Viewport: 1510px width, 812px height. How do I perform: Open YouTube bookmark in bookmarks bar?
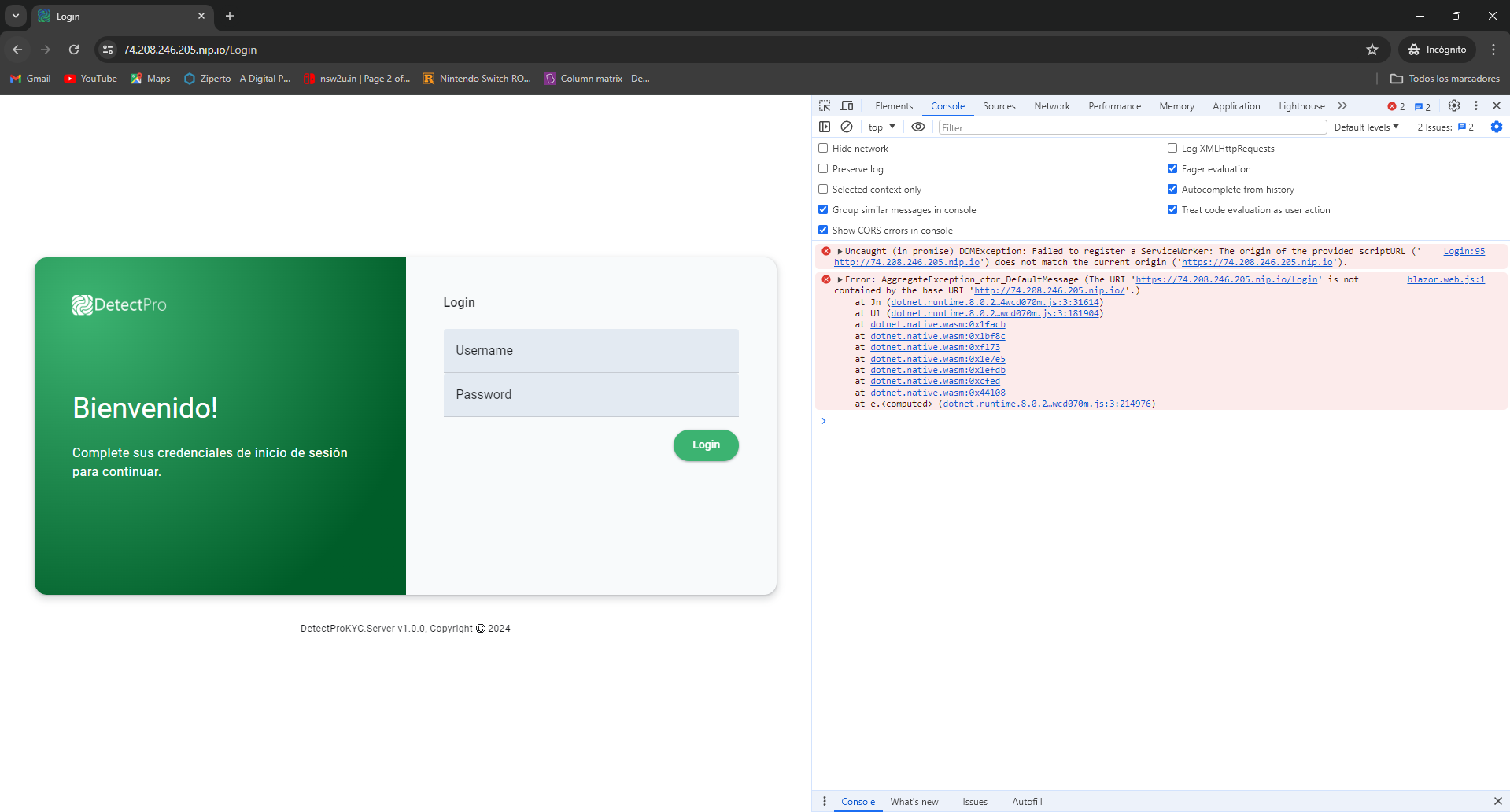click(90, 78)
